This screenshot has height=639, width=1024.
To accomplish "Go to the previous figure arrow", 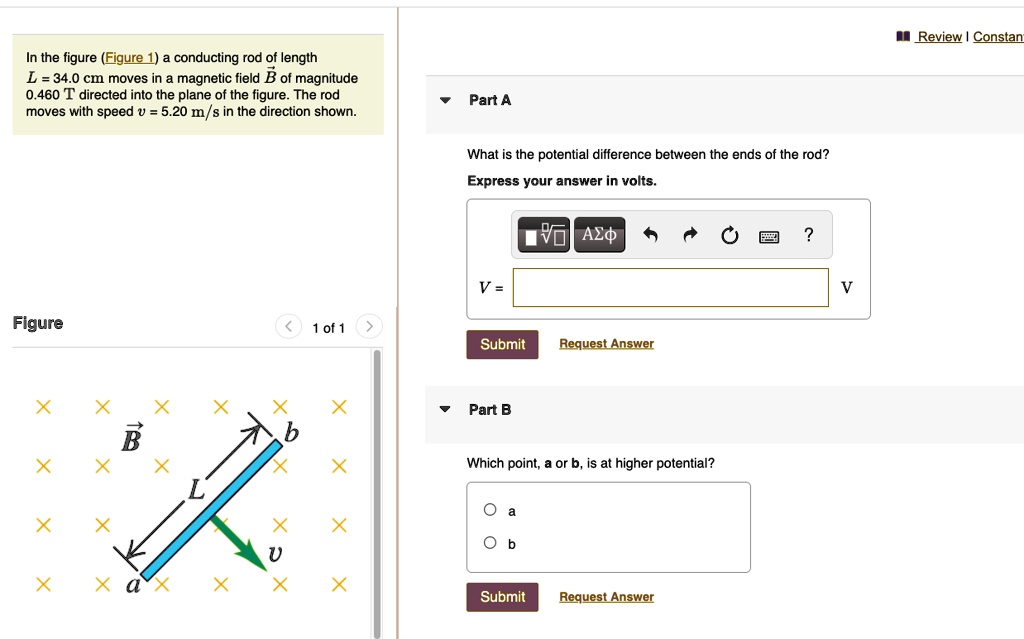I will click(288, 326).
